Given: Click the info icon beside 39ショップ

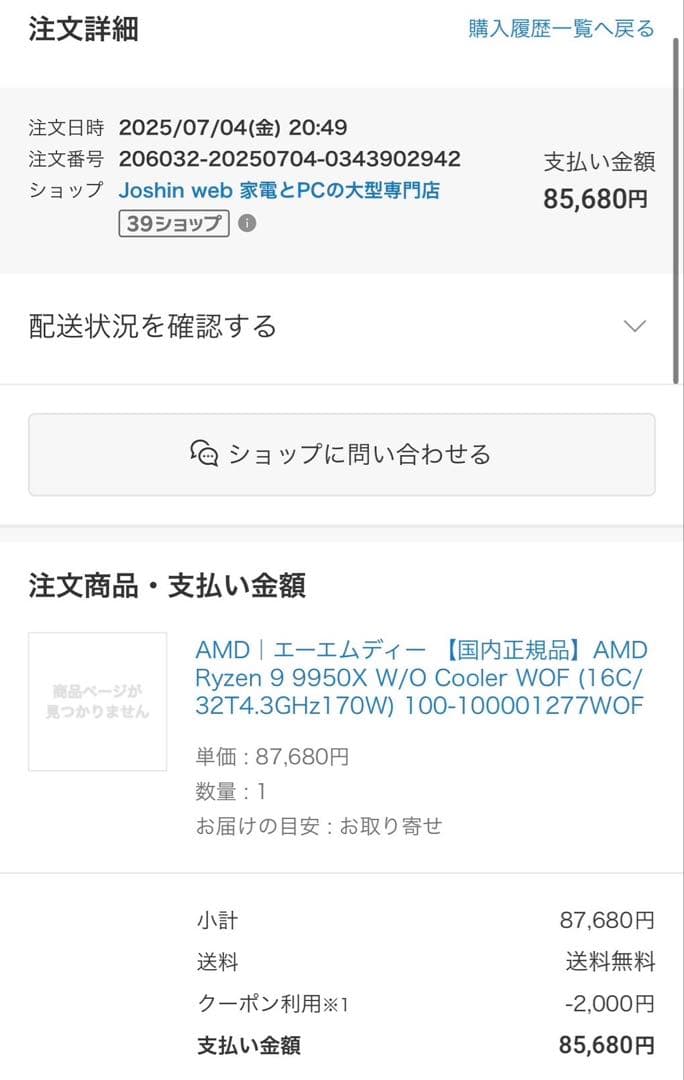Looking at the screenshot, I should click(x=247, y=223).
